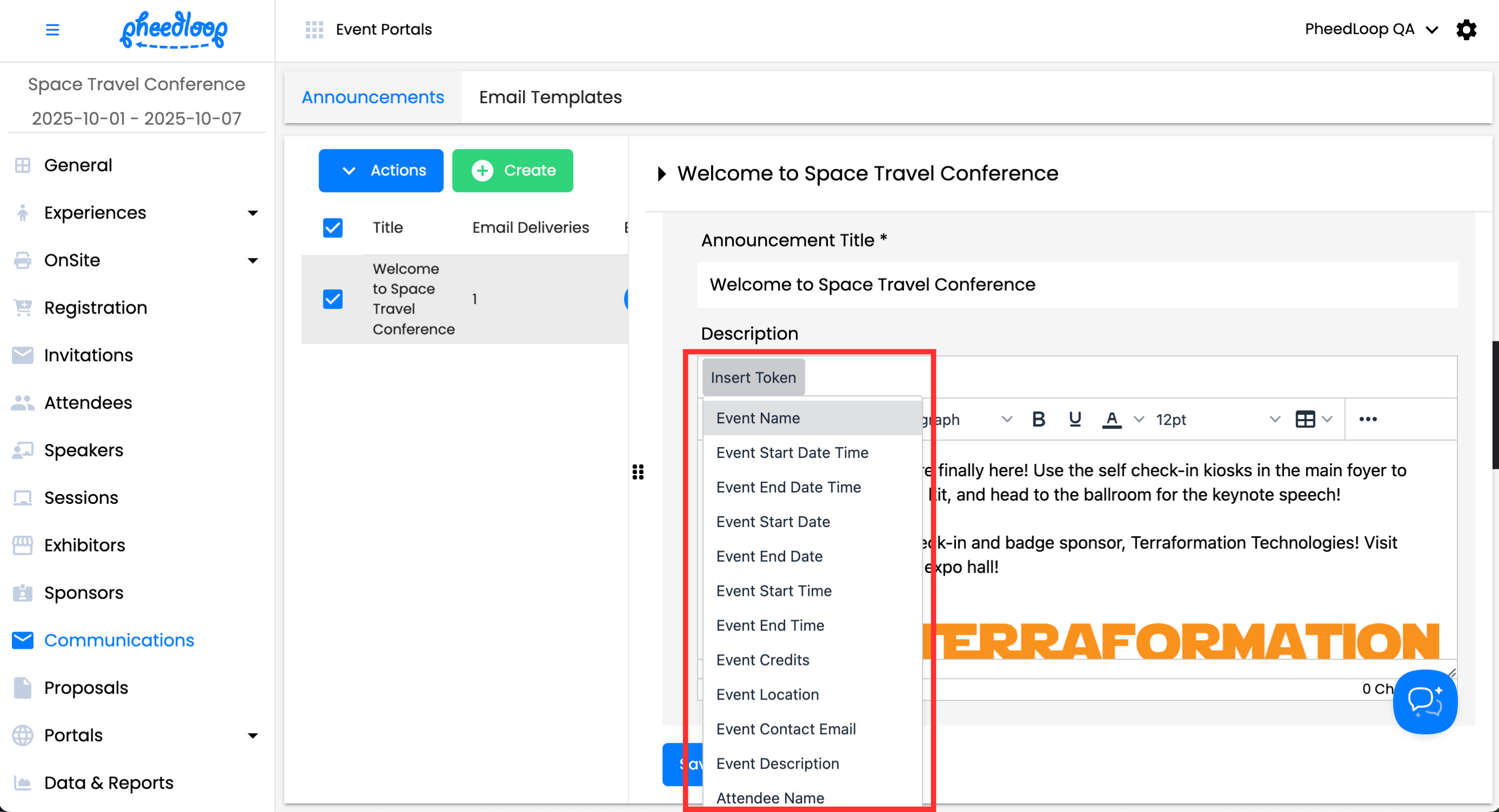Click the Event Portals grid icon
This screenshot has width=1499, height=812.
pyautogui.click(x=314, y=30)
